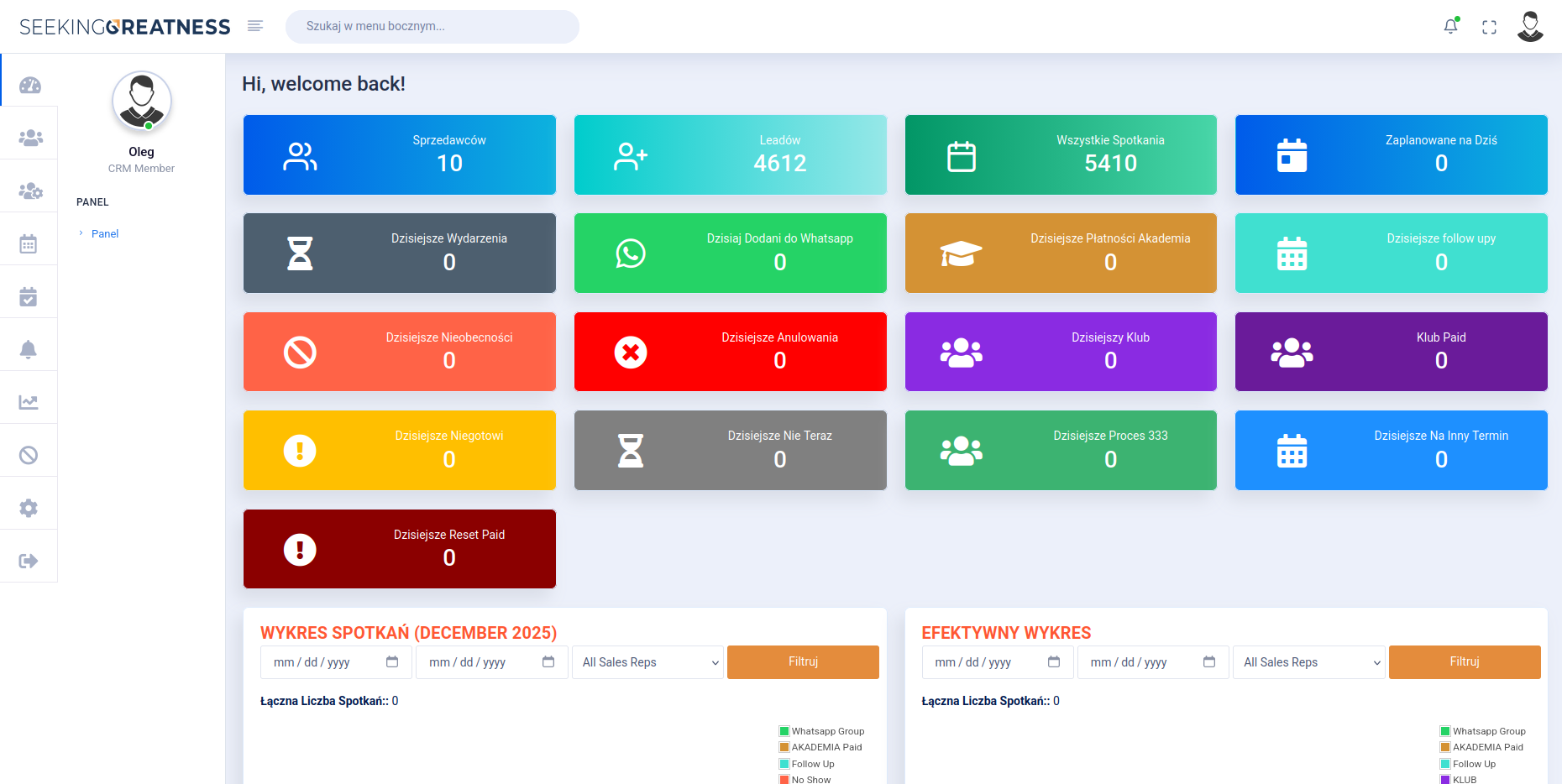The width and height of the screenshot is (1562, 784).
Task: Click the blocked/ban icon in sidebar
Action: [x=29, y=453]
